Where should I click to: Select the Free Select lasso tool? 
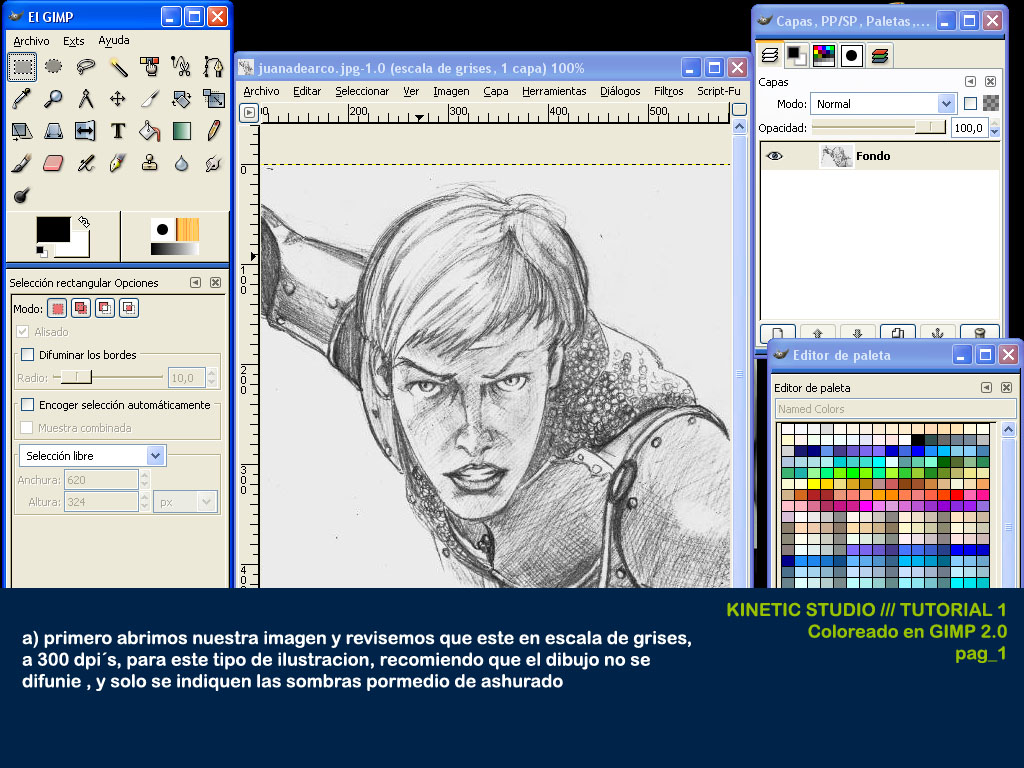coord(86,67)
